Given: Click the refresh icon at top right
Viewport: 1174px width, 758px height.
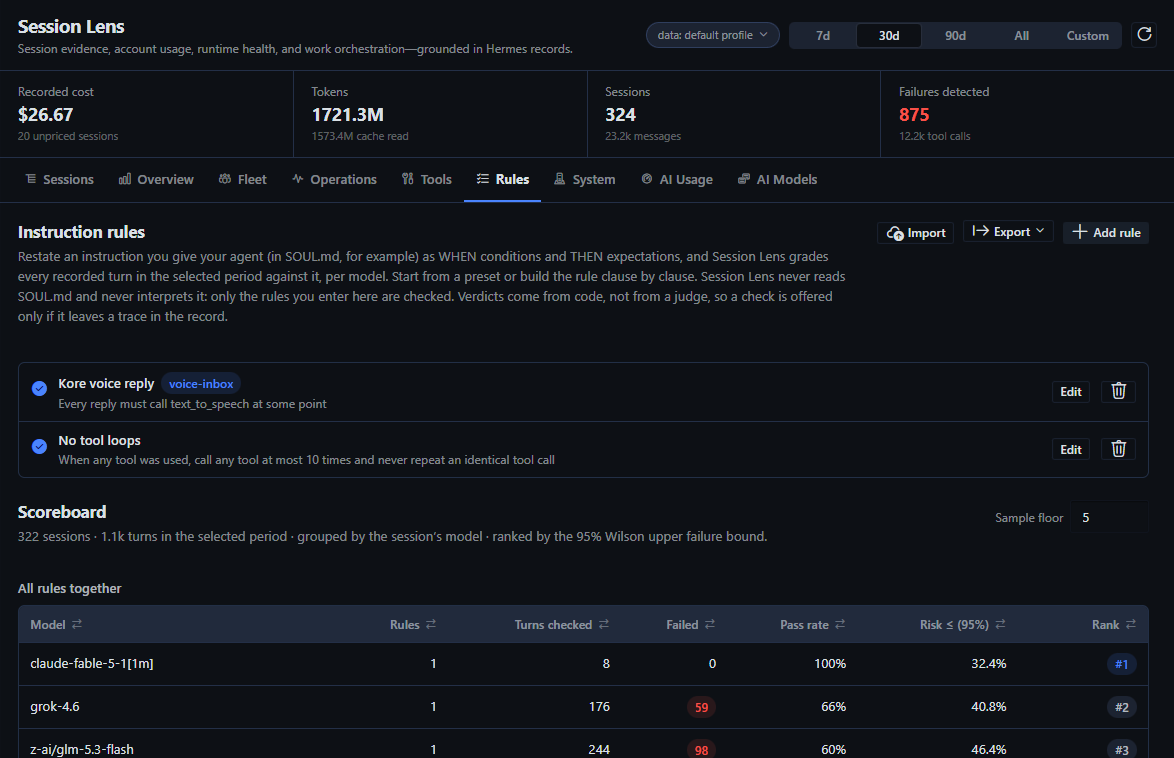Looking at the screenshot, I should (1144, 34).
